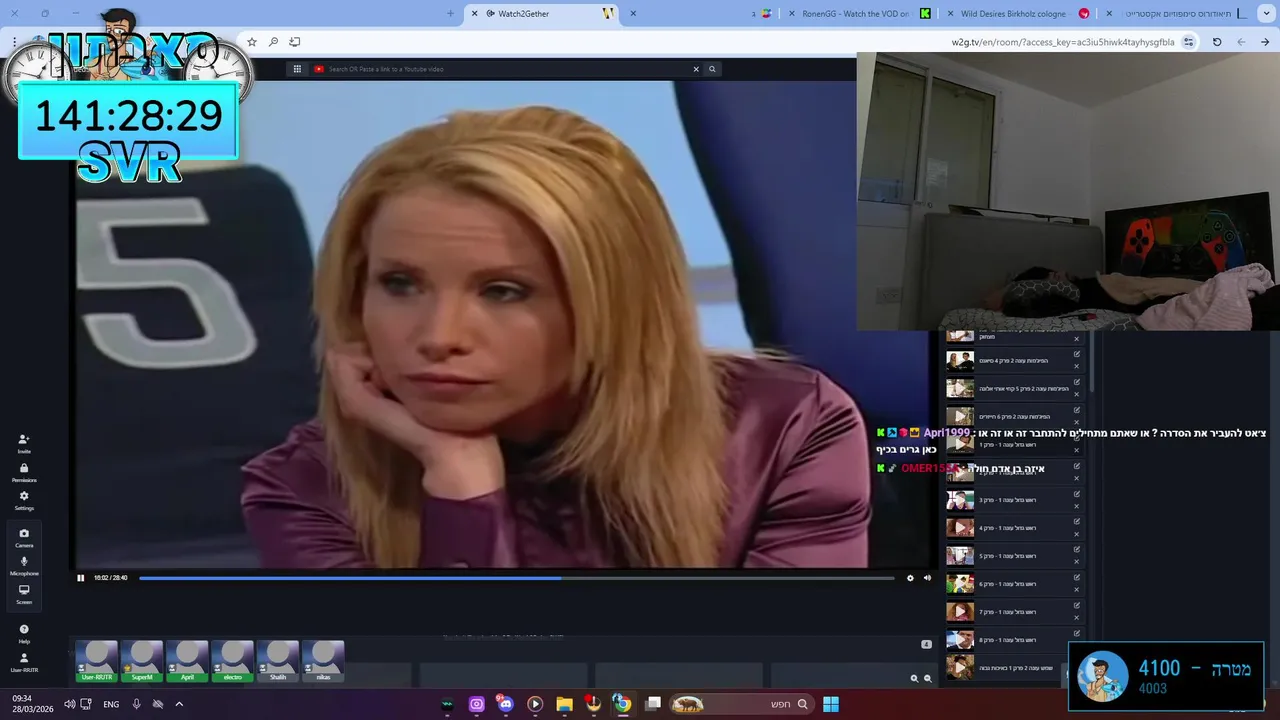Mute the video player volume
Screen dimensions: 1280x720
pyautogui.click(x=927, y=578)
